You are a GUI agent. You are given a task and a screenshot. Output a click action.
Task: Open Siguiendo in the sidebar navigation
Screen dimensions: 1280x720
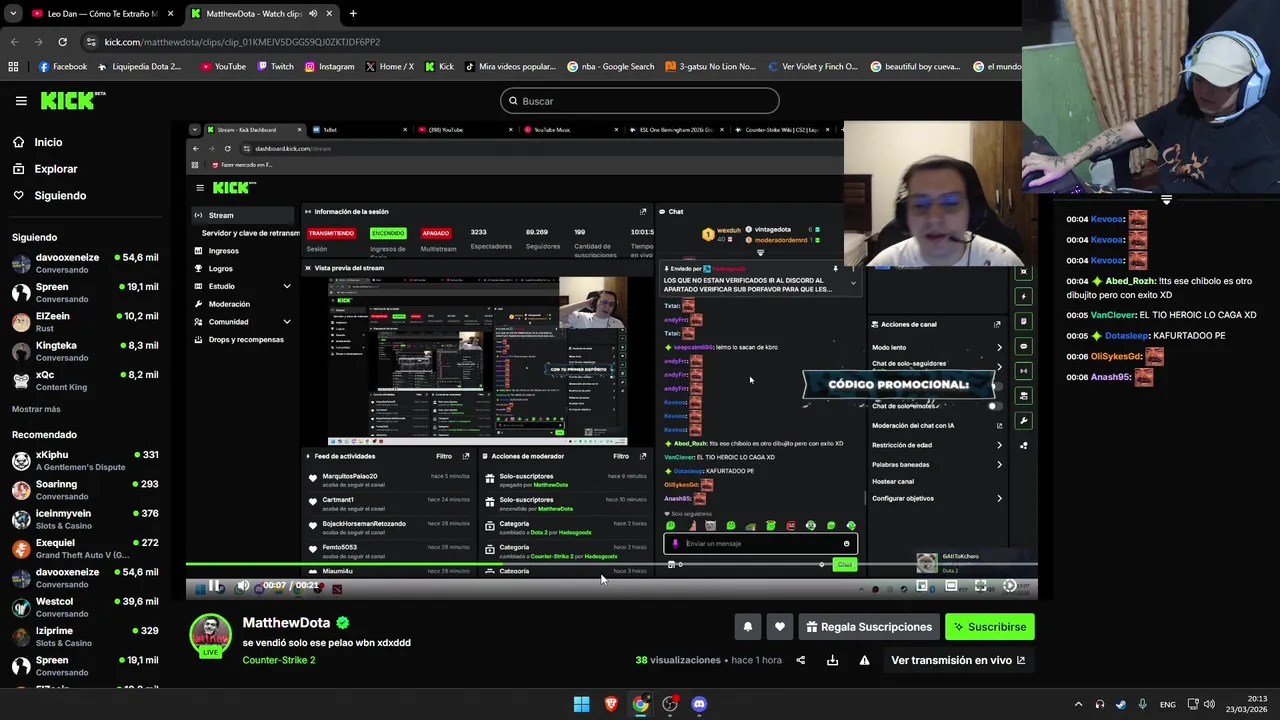tap(60, 196)
